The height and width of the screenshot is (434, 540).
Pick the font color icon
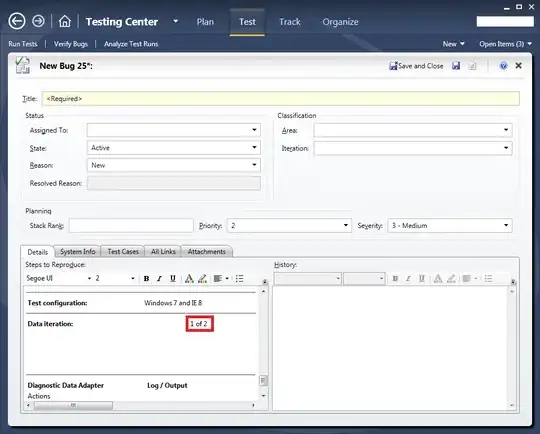189,279
